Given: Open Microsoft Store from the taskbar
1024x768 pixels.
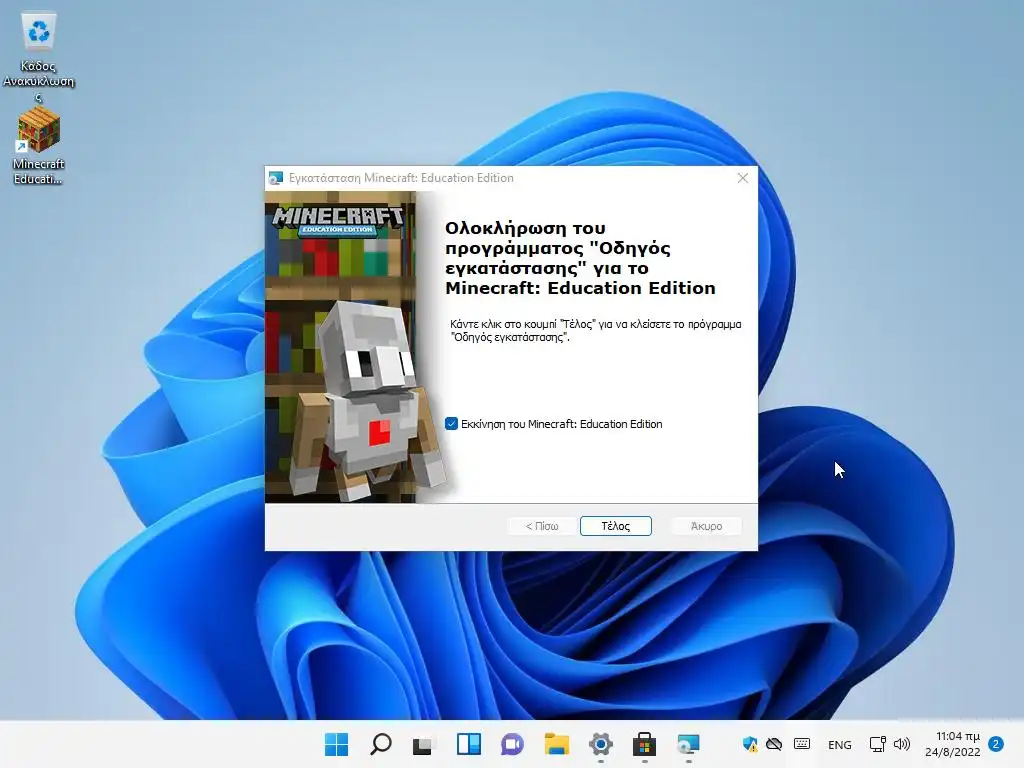Looking at the screenshot, I should (644, 744).
